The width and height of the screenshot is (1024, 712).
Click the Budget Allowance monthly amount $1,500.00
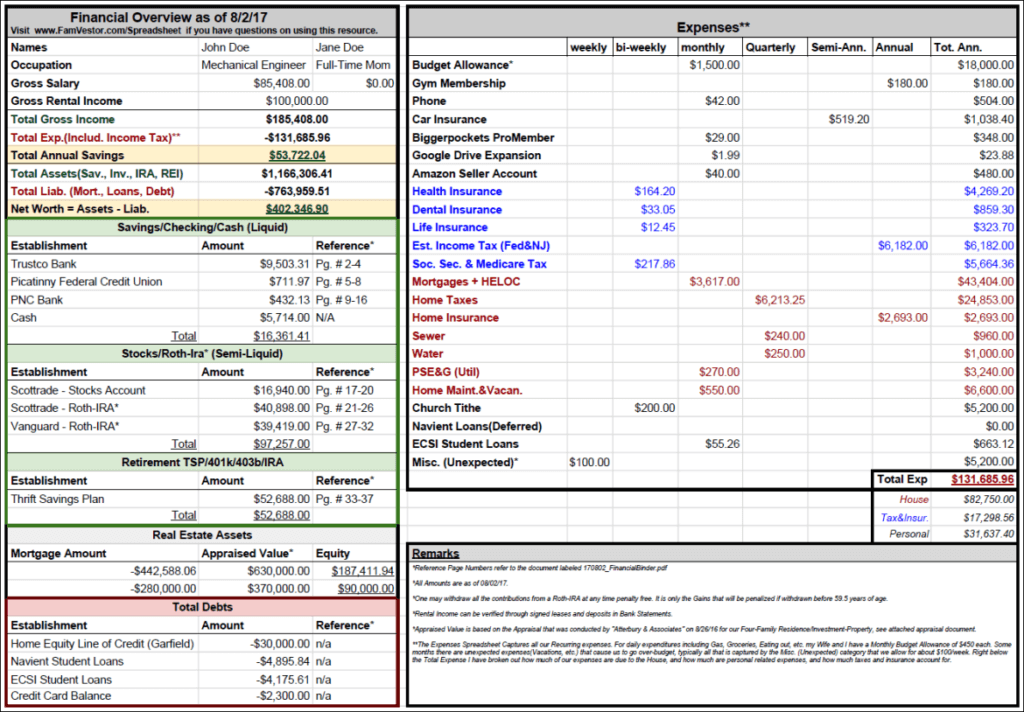pyautogui.click(x=714, y=65)
